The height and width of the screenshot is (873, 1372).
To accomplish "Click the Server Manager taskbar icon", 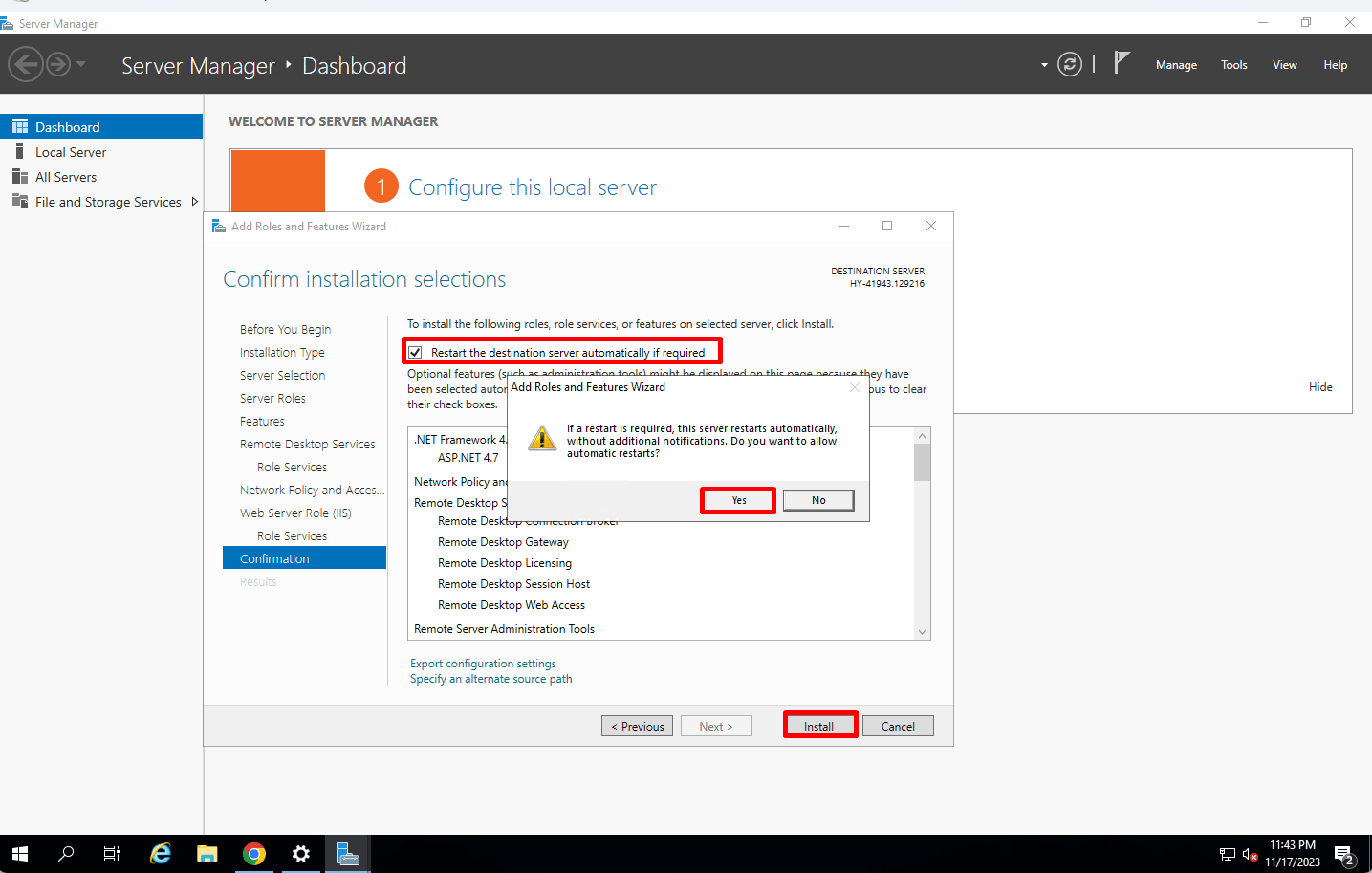I will 347,853.
